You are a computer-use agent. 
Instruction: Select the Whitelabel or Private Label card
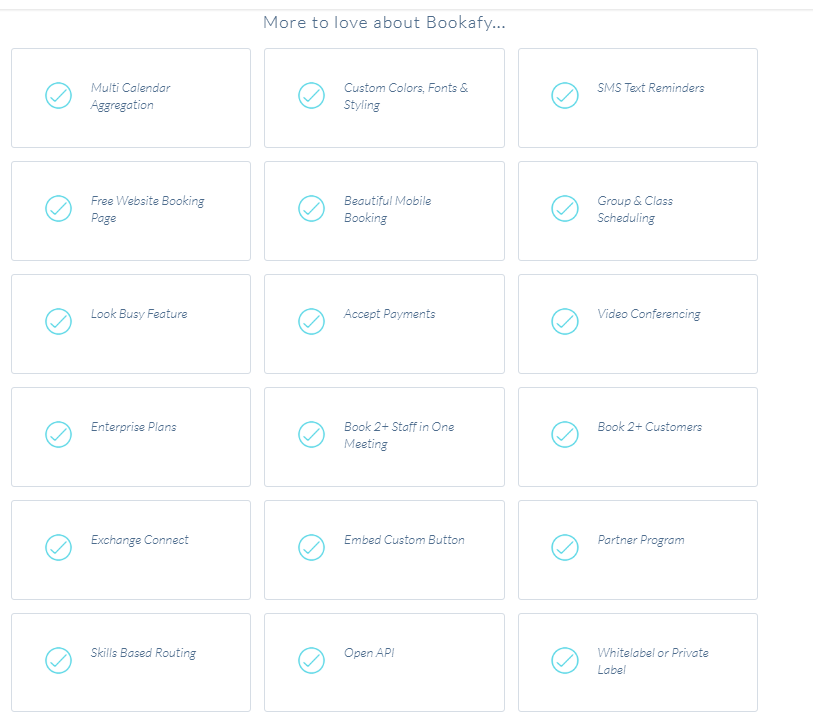pyautogui.click(x=637, y=661)
